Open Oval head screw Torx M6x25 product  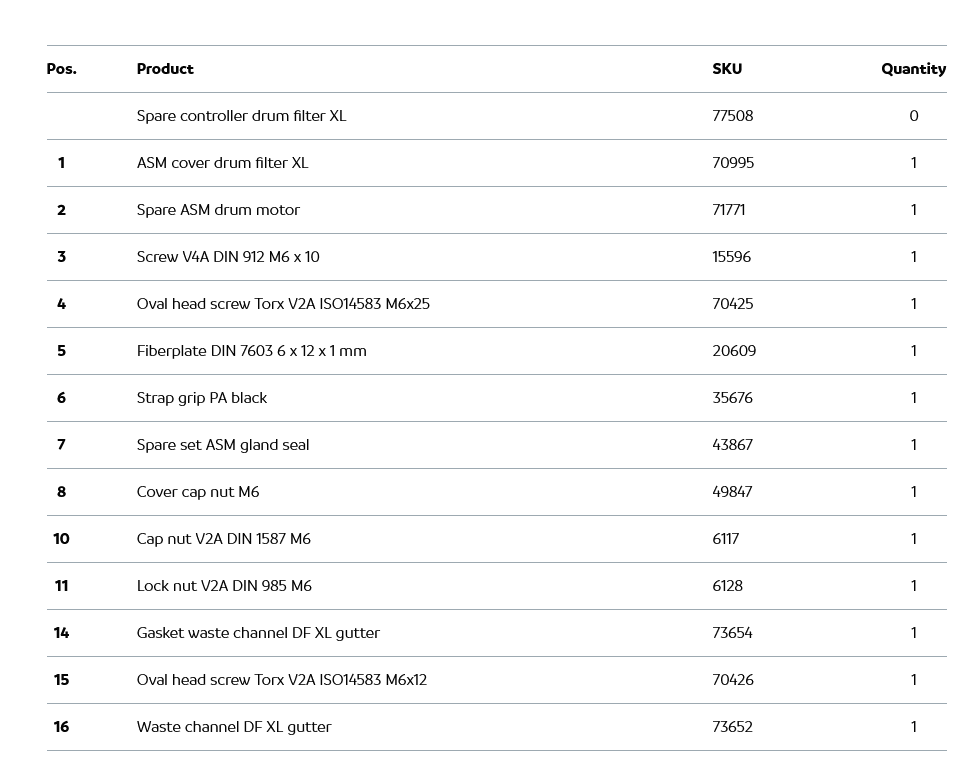pyautogui.click(x=283, y=304)
